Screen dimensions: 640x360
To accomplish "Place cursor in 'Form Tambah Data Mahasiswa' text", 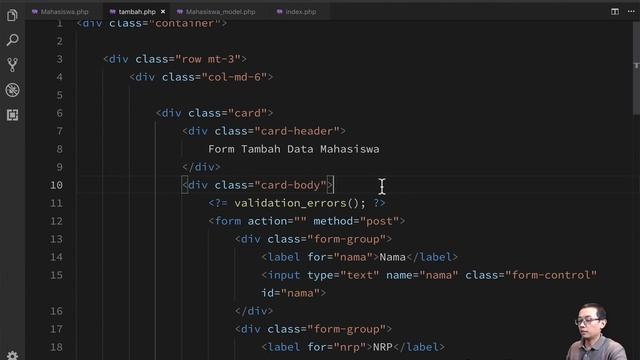I will [x=293, y=149].
